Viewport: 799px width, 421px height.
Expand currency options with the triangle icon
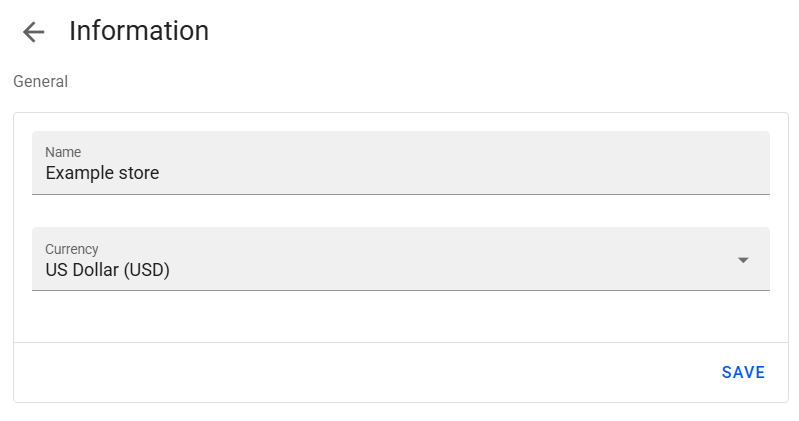click(x=743, y=260)
